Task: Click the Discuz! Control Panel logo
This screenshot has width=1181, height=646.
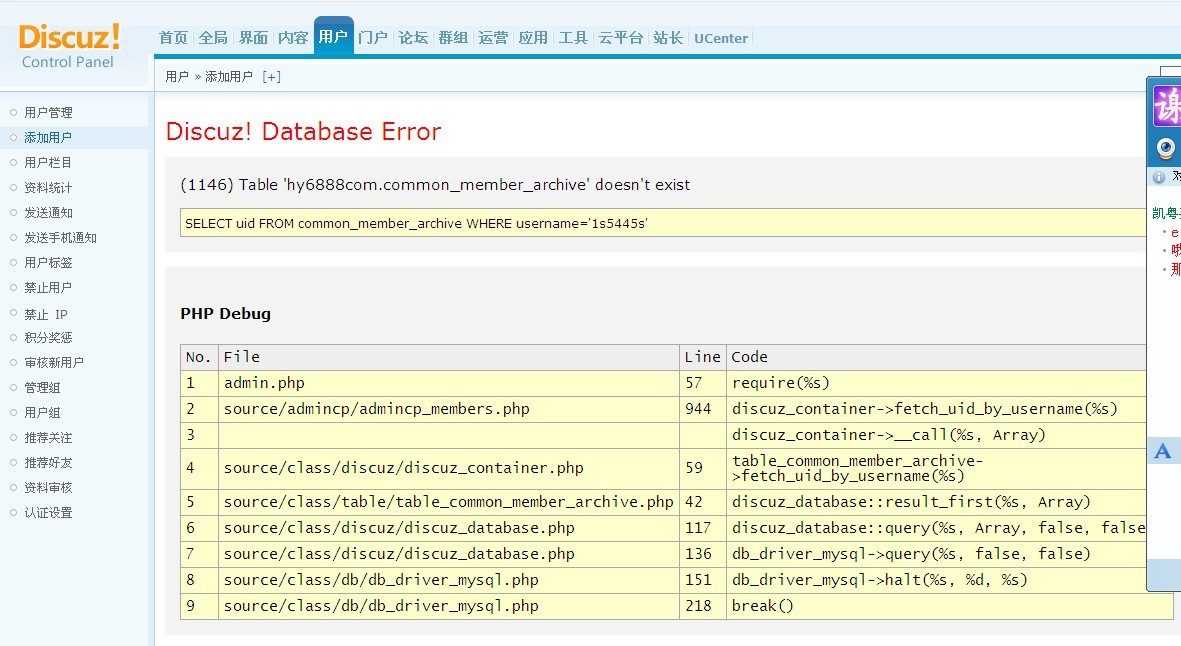Action: (69, 46)
